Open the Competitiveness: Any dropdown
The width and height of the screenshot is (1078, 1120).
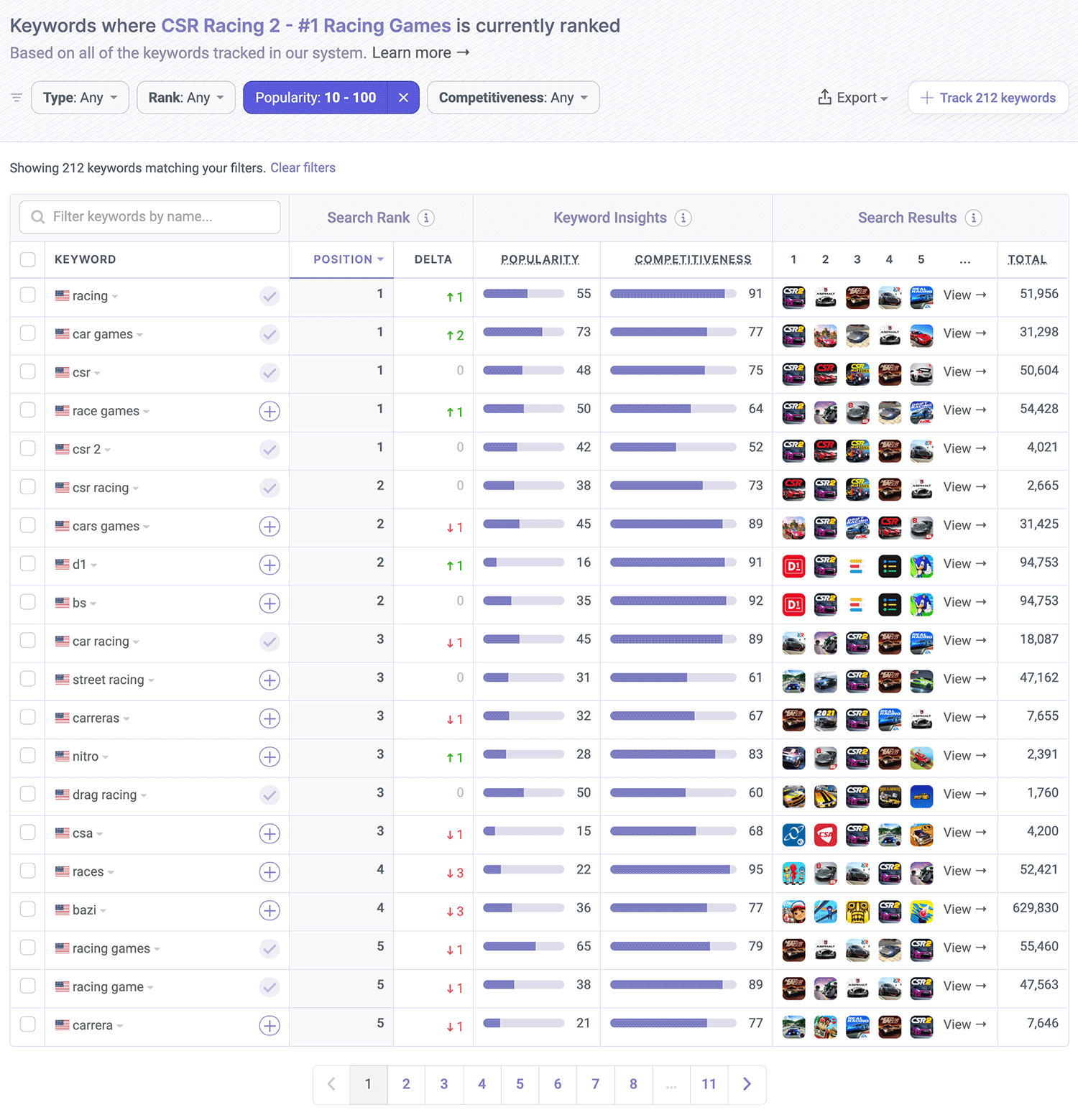pos(513,98)
